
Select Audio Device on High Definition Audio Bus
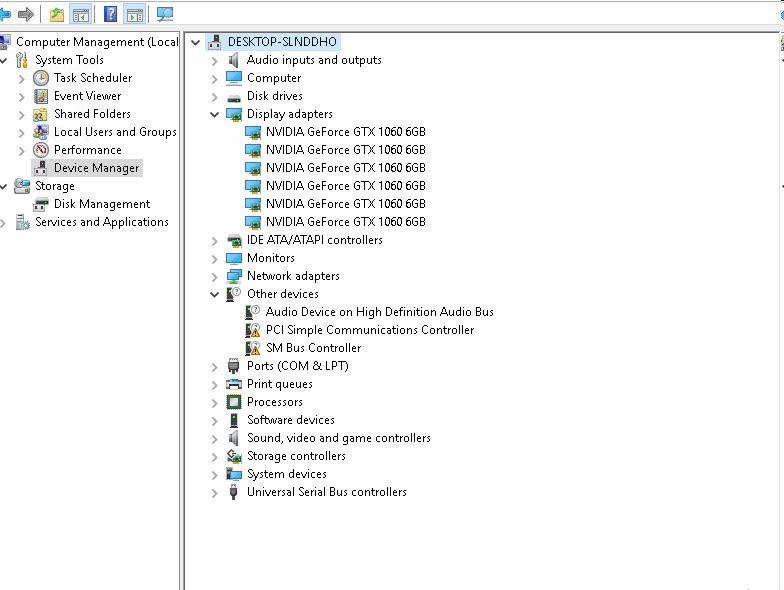379,312
